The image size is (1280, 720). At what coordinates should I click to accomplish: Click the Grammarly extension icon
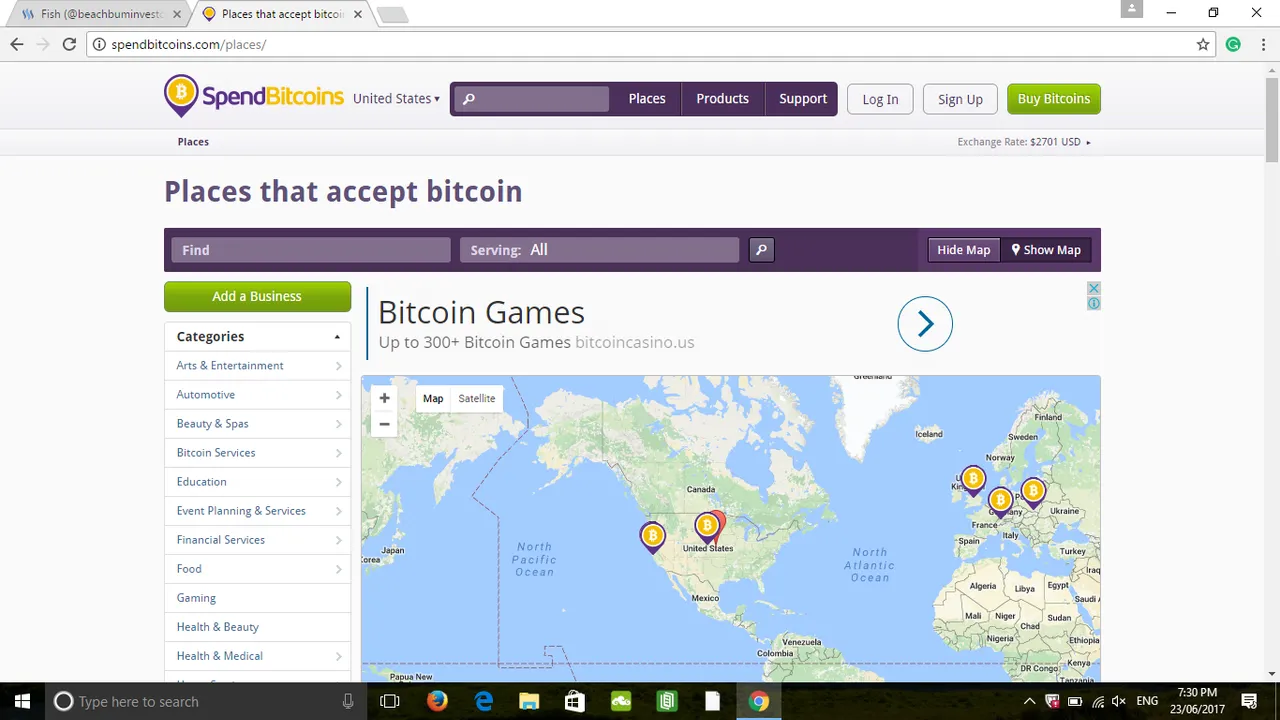(1233, 44)
